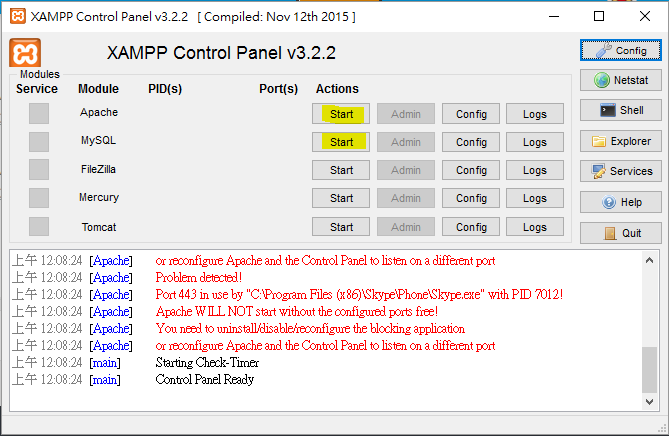Start the MySQL module
Screen dimensions: 669x436
tap(341, 142)
